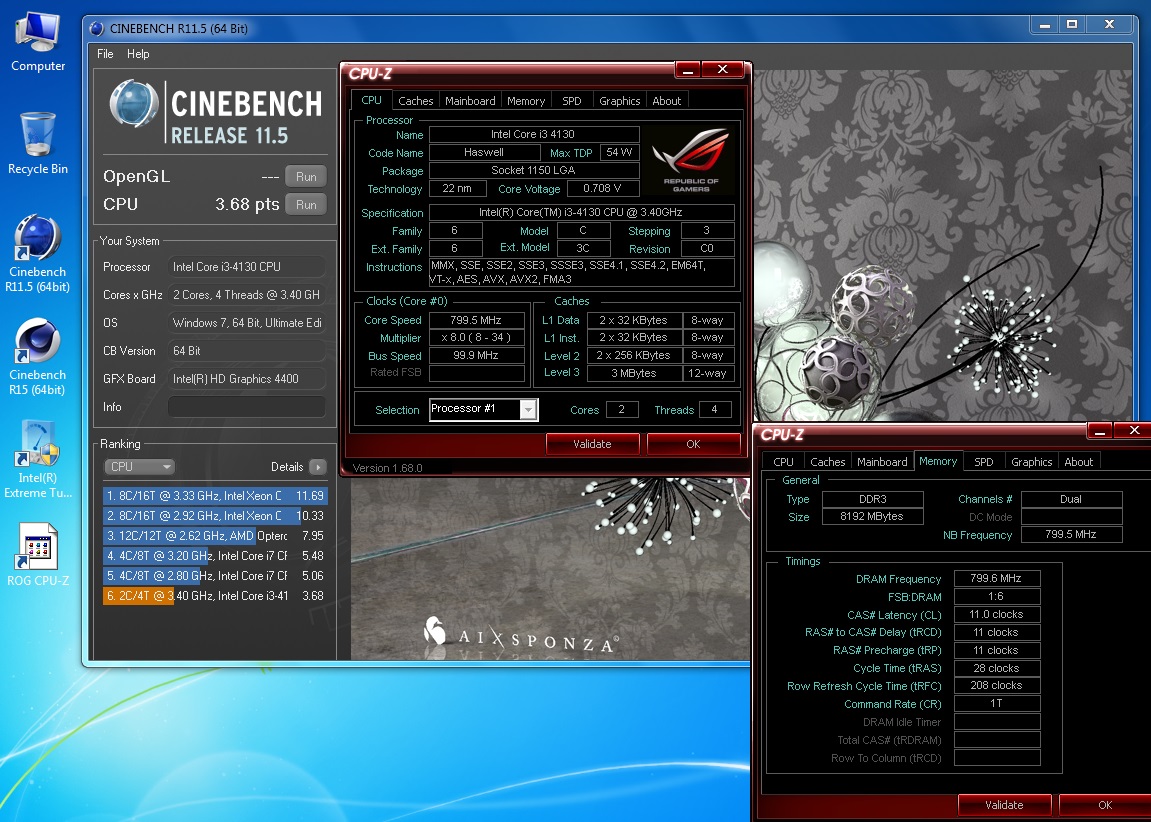Viewport: 1151px width, 822px height.
Task: Click the DRAM Frequency 799.6 MHz value
Action: click(997, 578)
